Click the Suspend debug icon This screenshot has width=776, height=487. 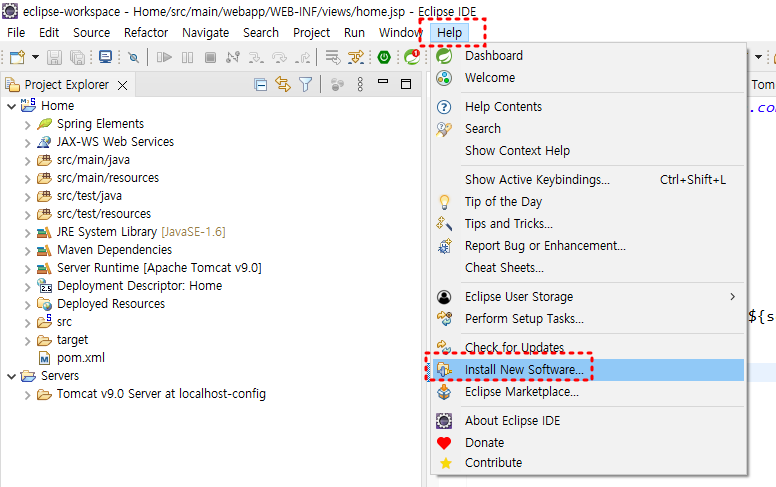(x=188, y=57)
